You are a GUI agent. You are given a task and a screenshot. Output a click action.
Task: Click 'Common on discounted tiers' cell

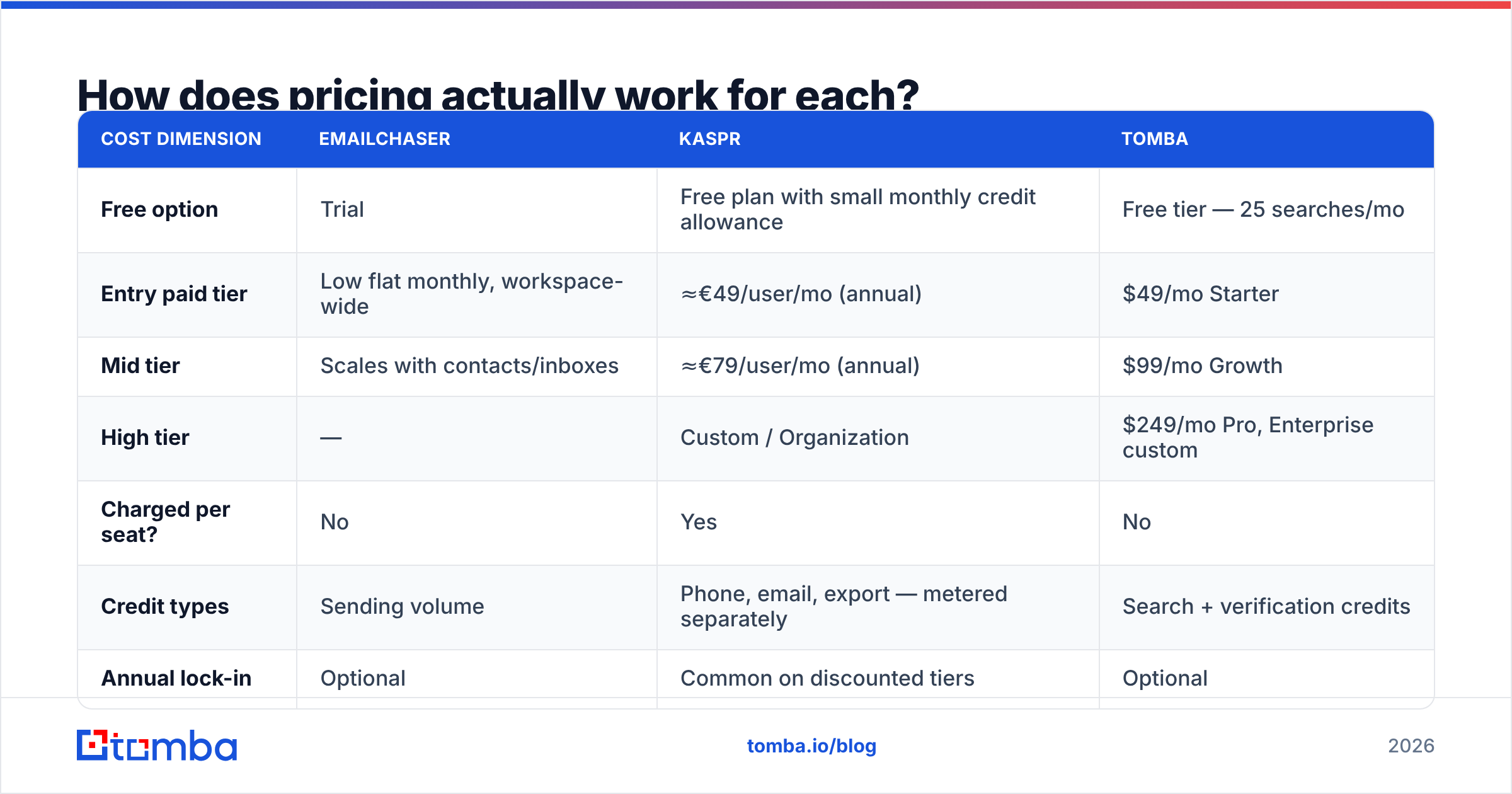(827, 678)
